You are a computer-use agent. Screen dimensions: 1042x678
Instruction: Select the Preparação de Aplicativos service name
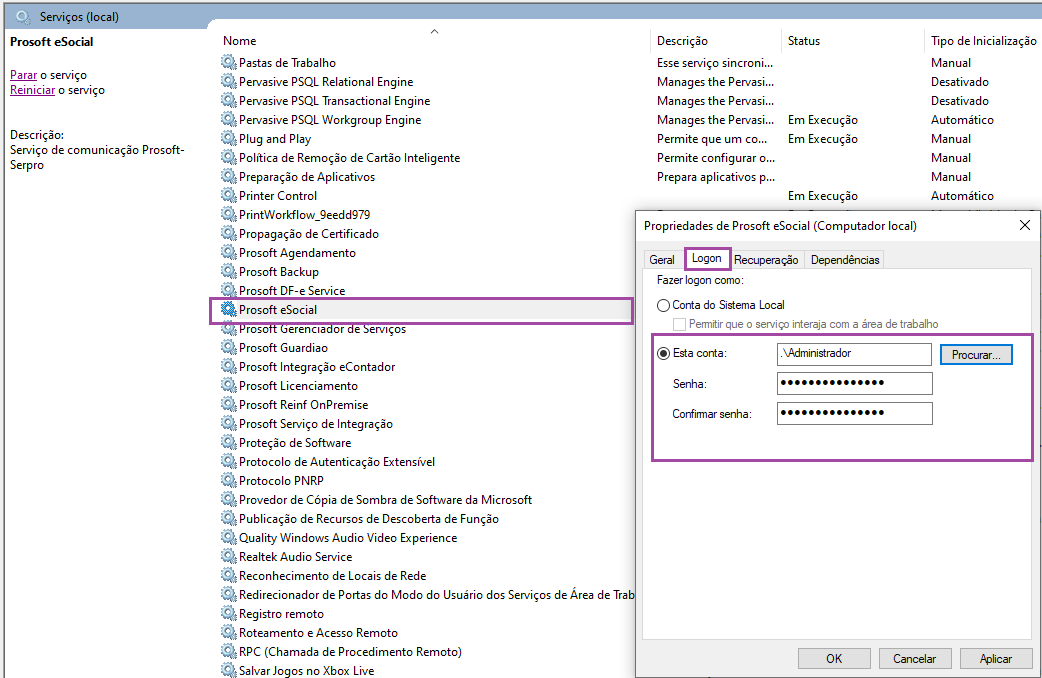(307, 177)
